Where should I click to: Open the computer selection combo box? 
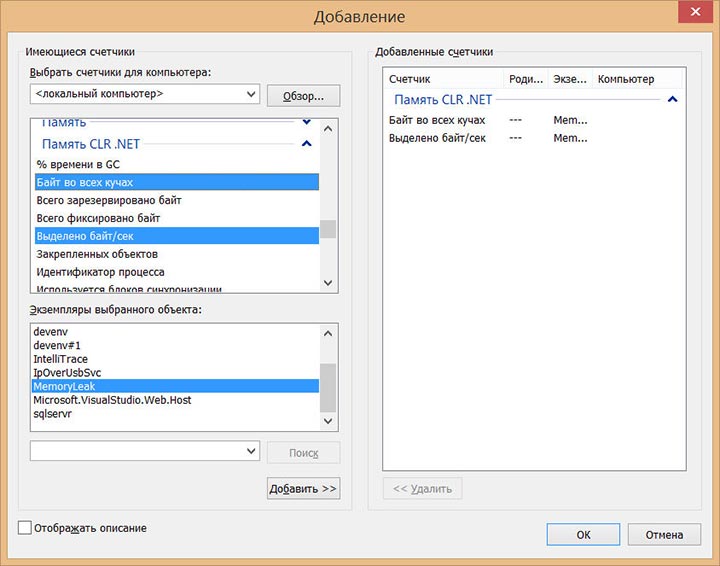[x=145, y=94]
